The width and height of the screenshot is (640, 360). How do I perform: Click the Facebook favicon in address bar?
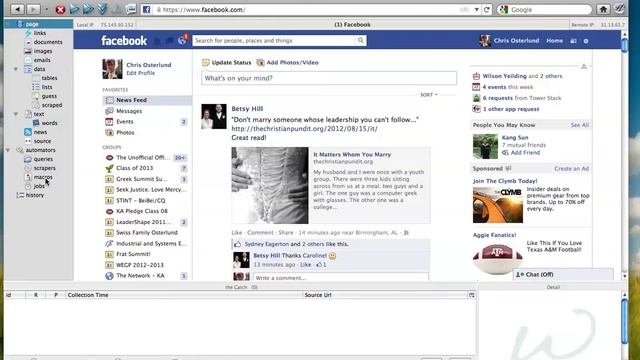pos(146,9)
